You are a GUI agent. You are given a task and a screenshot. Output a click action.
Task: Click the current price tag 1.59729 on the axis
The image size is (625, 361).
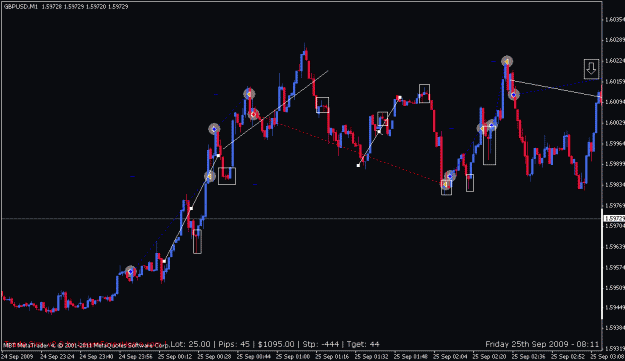pos(614,219)
